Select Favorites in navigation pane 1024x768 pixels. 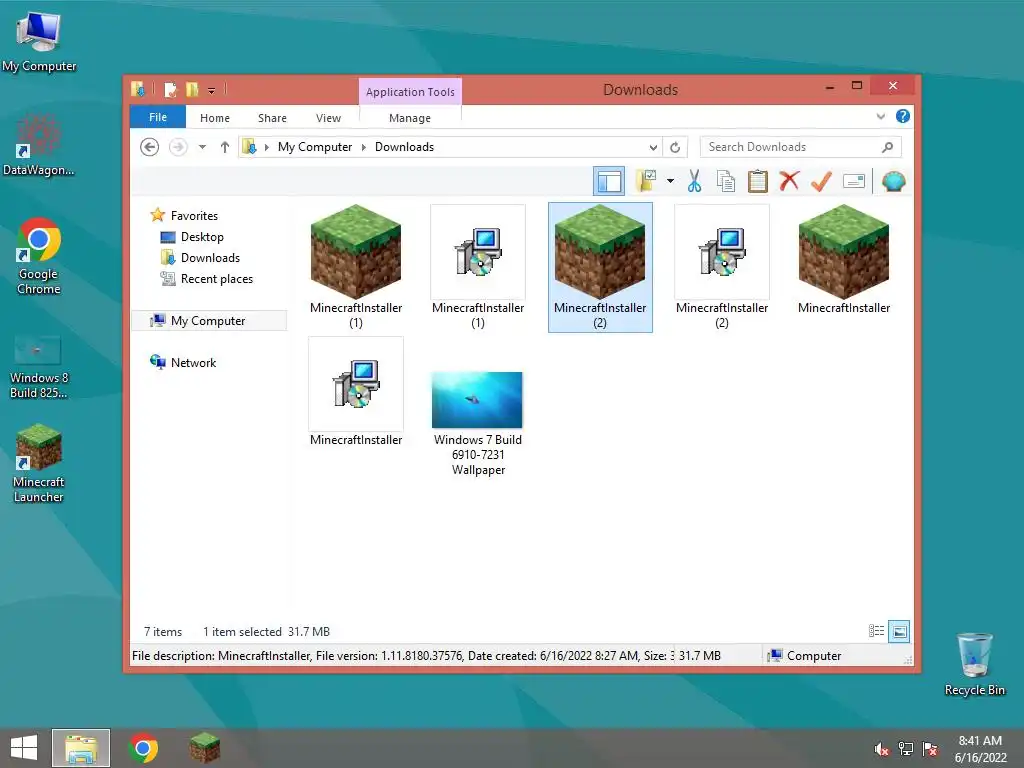click(194, 216)
